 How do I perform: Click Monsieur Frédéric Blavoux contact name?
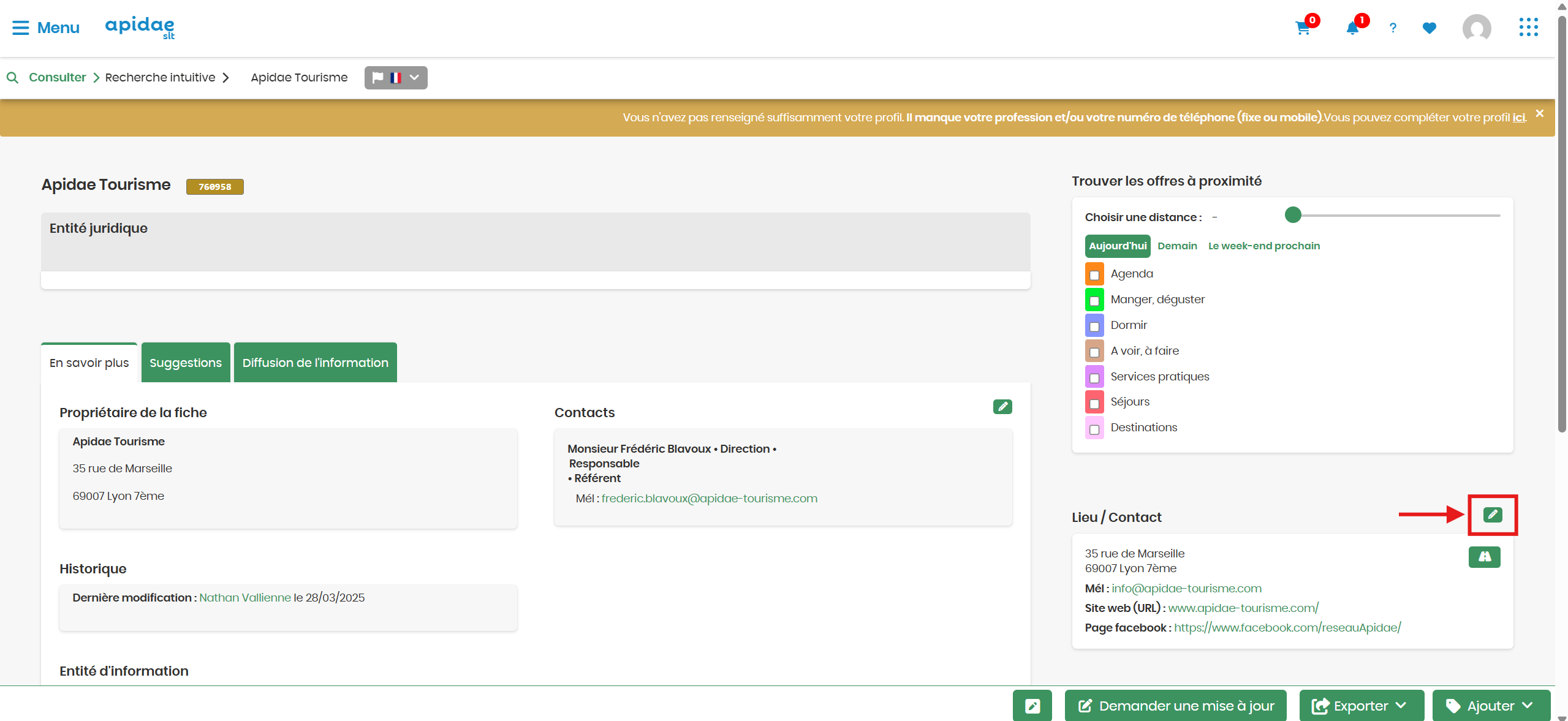tap(639, 449)
